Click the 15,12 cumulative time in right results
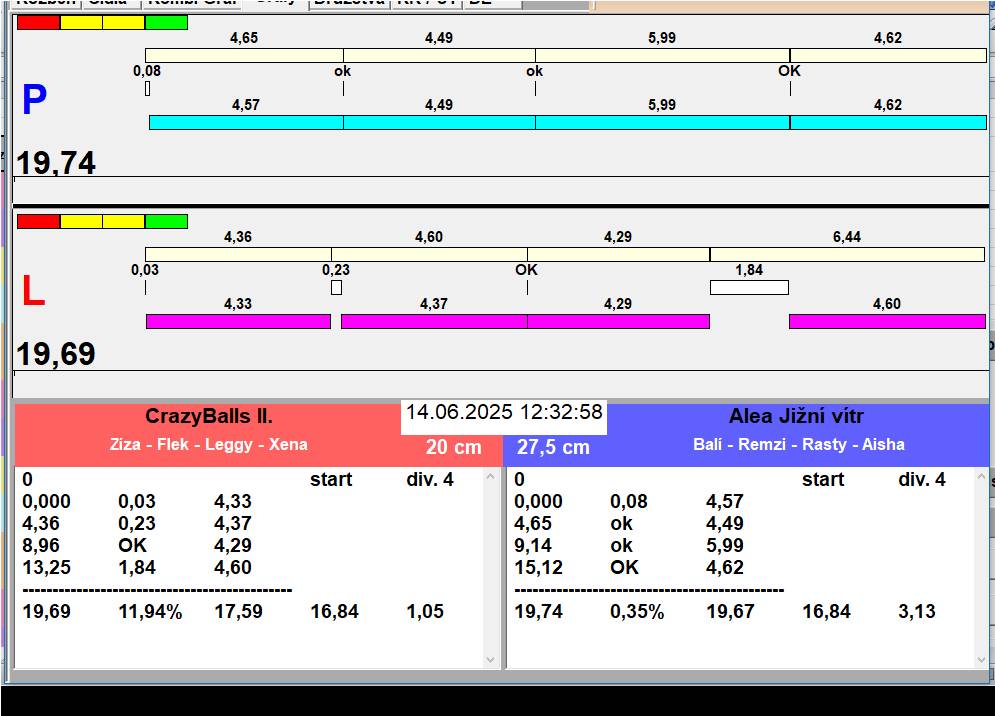Viewport: 995px width, 716px height. tap(538, 567)
